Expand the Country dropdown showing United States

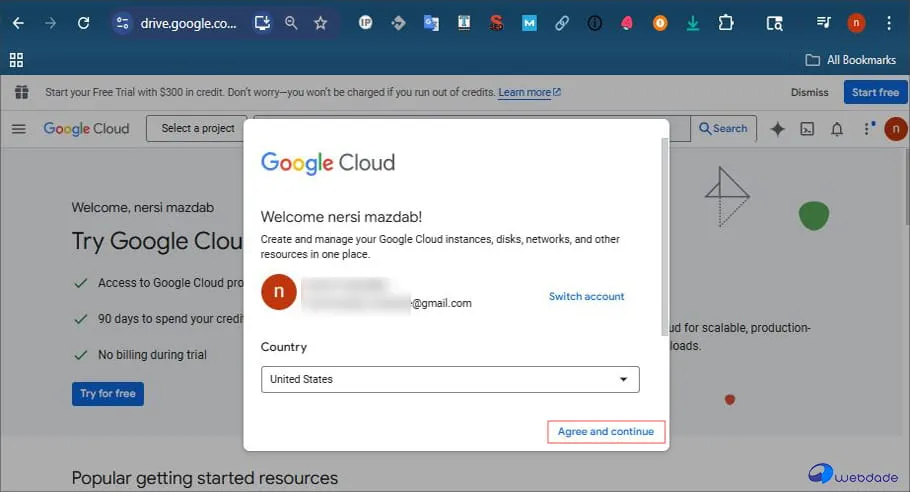(449, 379)
